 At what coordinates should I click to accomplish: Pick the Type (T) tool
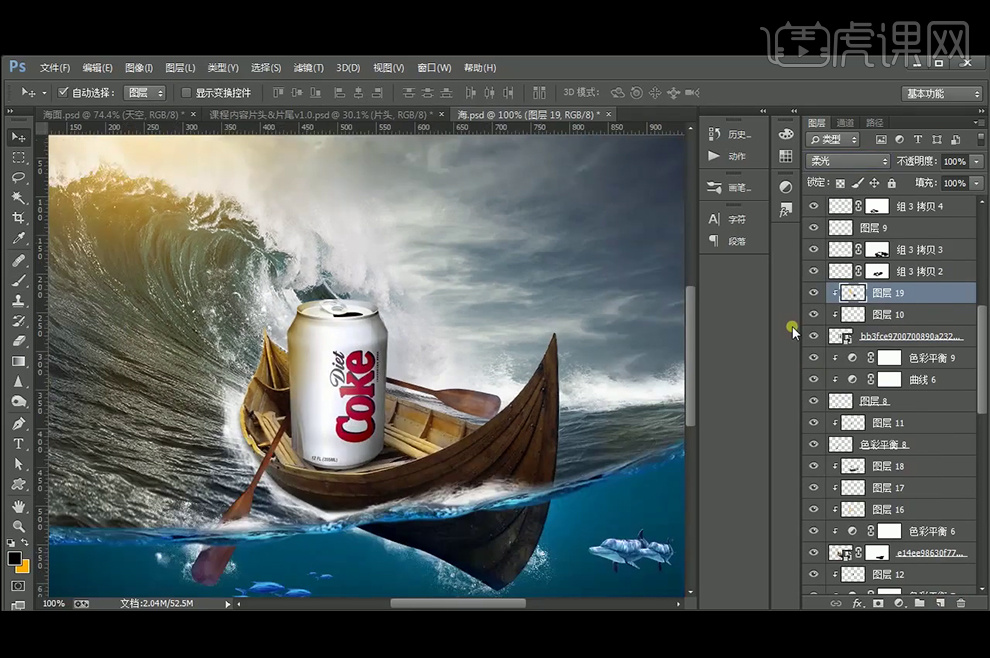pos(18,444)
